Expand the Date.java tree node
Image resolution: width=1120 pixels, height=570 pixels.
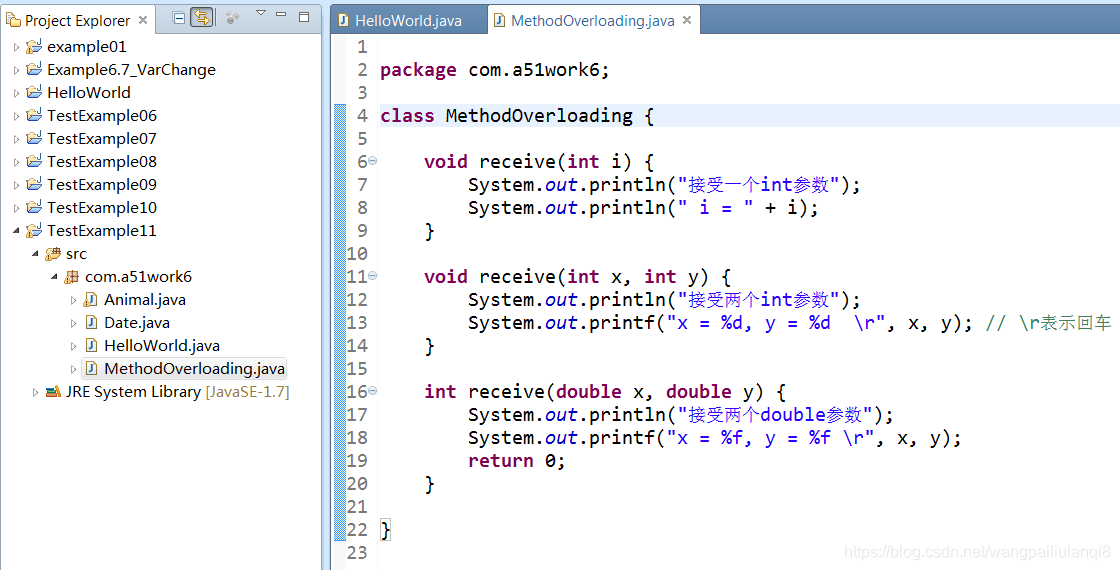[x=73, y=324]
